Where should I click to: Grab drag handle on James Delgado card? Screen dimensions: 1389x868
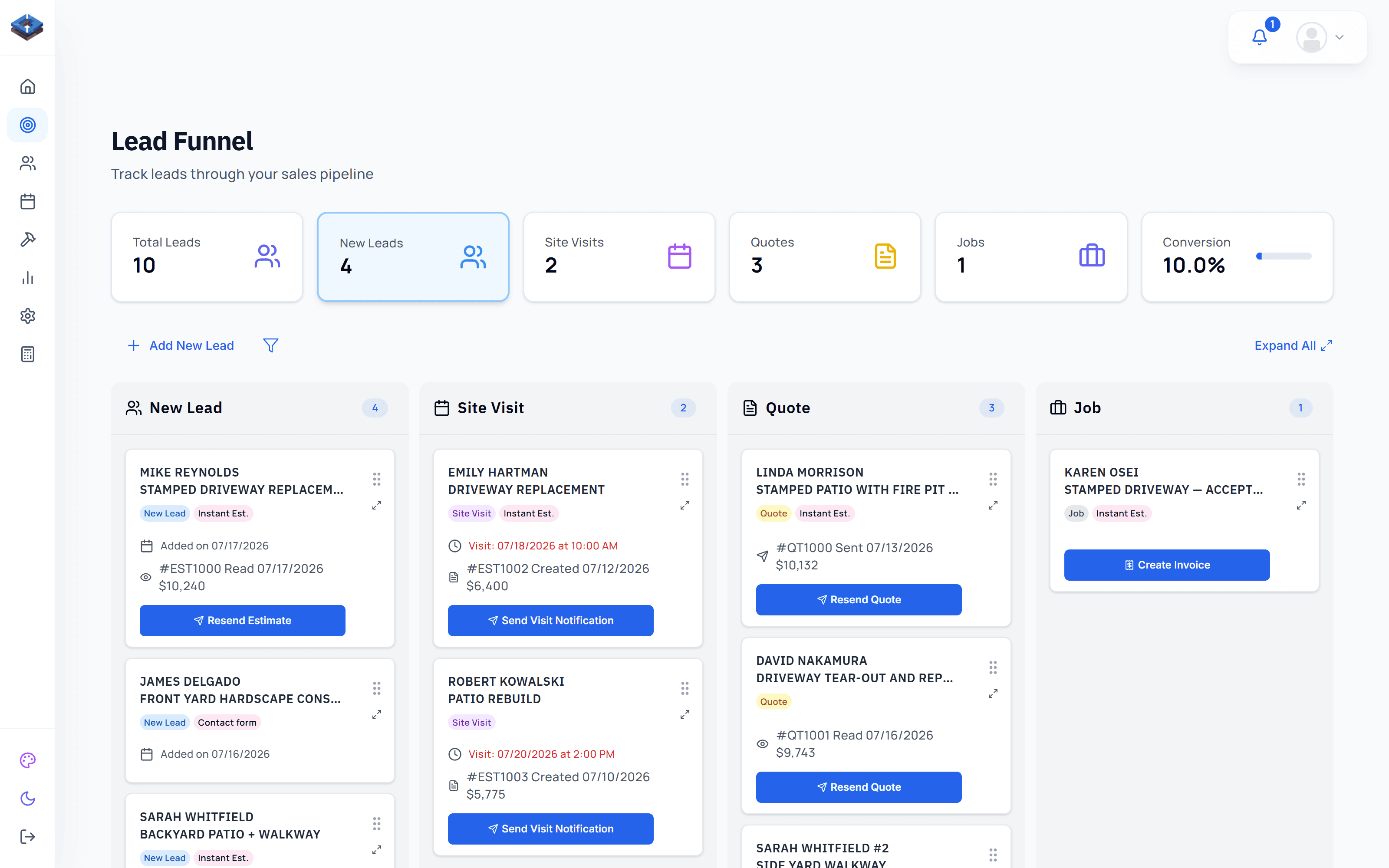376,688
